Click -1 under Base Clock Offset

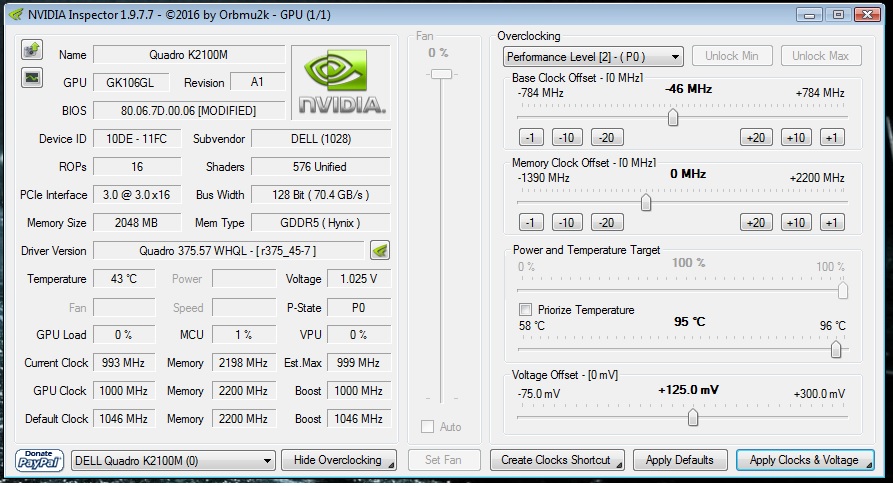[531, 137]
